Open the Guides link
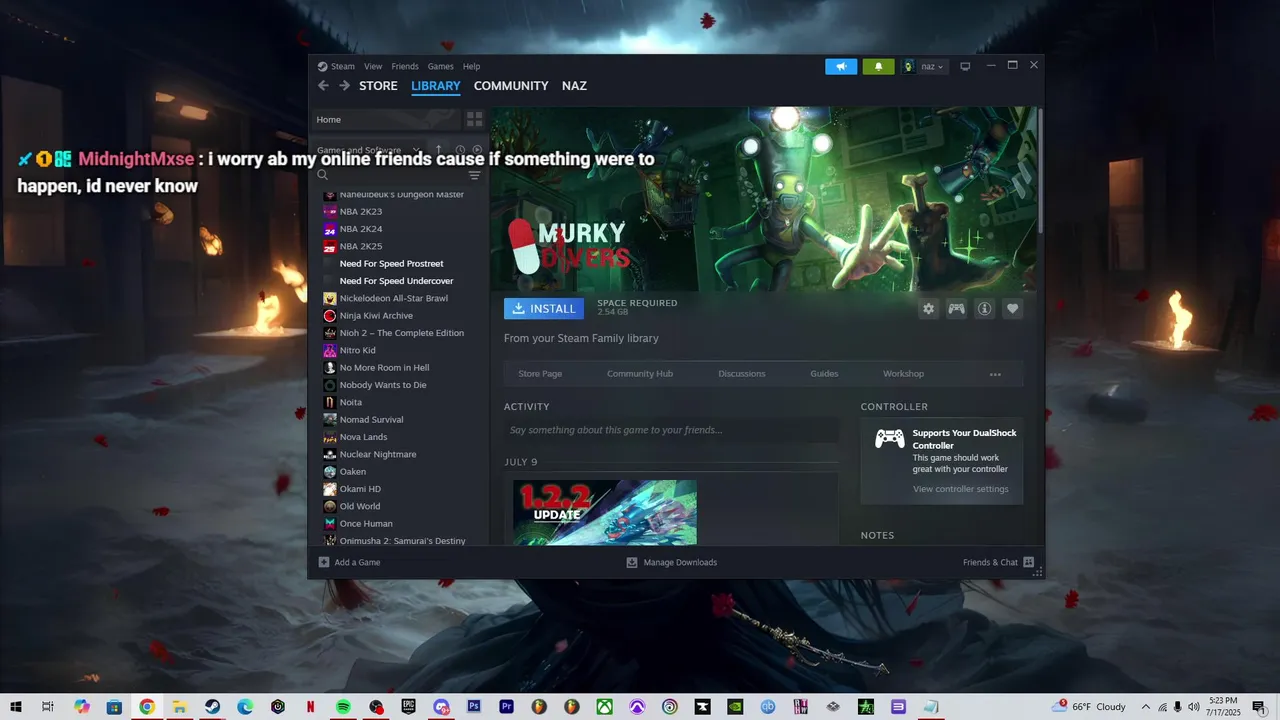This screenshot has width=1280, height=720. coord(824,374)
